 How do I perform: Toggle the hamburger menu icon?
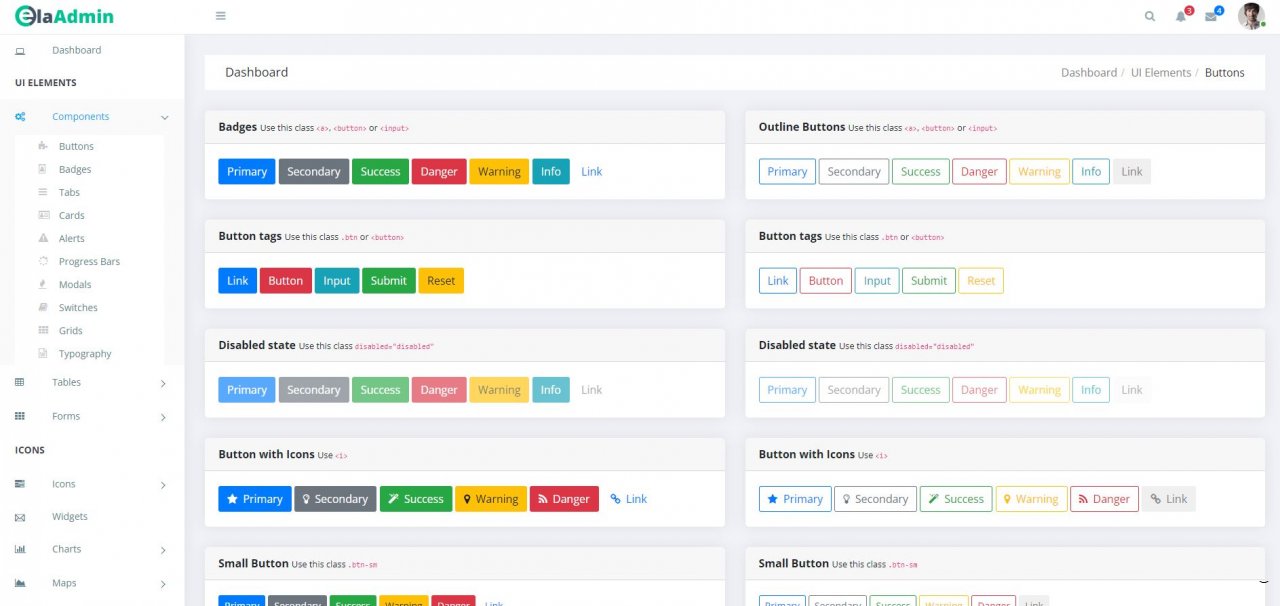click(x=221, y=16)
